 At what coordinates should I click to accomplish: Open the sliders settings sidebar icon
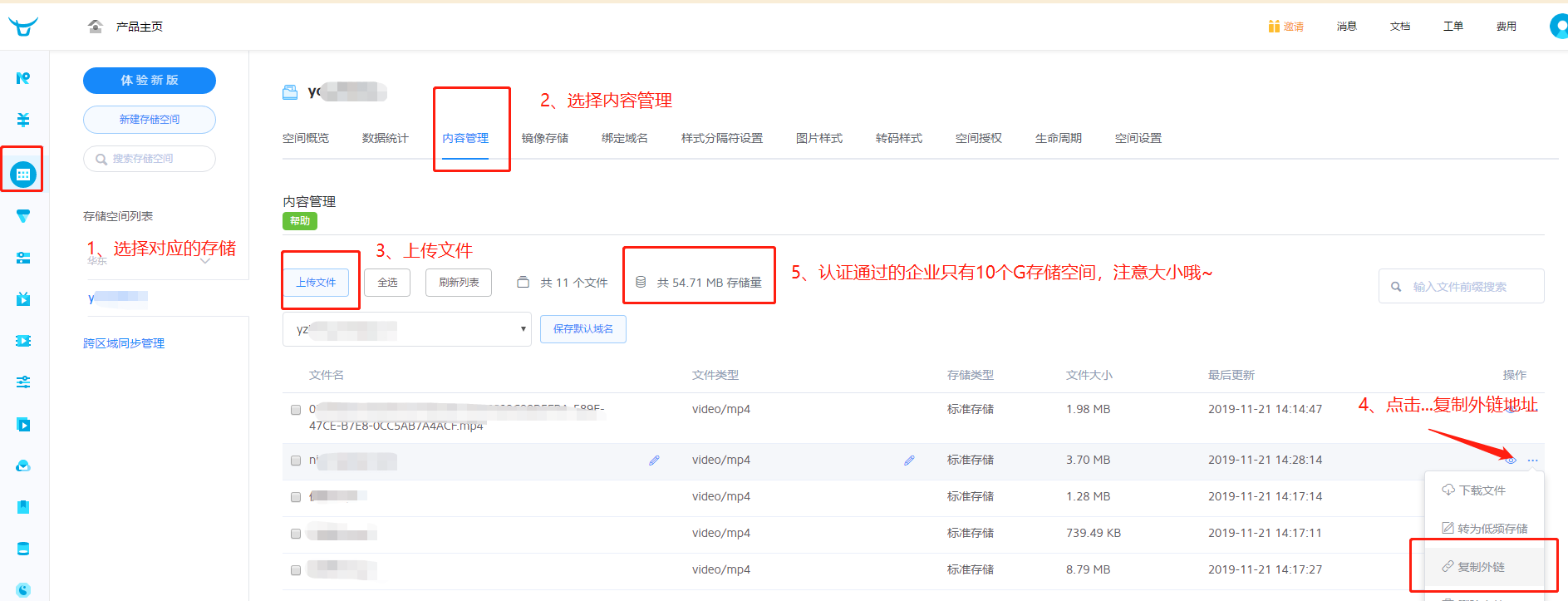coord(23,382)
